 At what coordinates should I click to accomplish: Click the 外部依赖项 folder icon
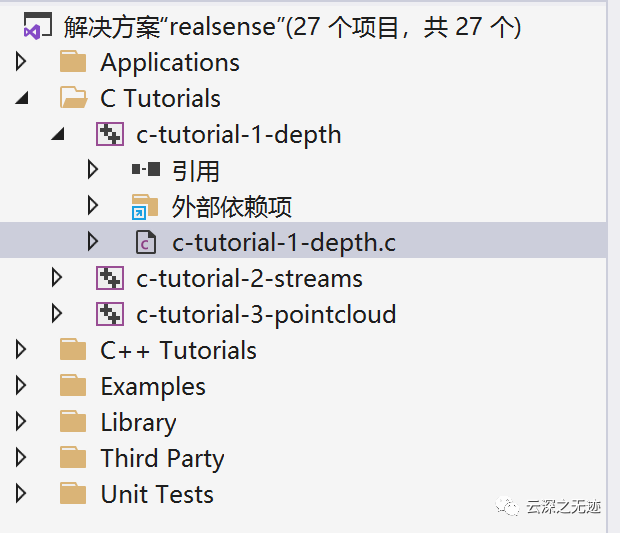click(x=145, y=206)
